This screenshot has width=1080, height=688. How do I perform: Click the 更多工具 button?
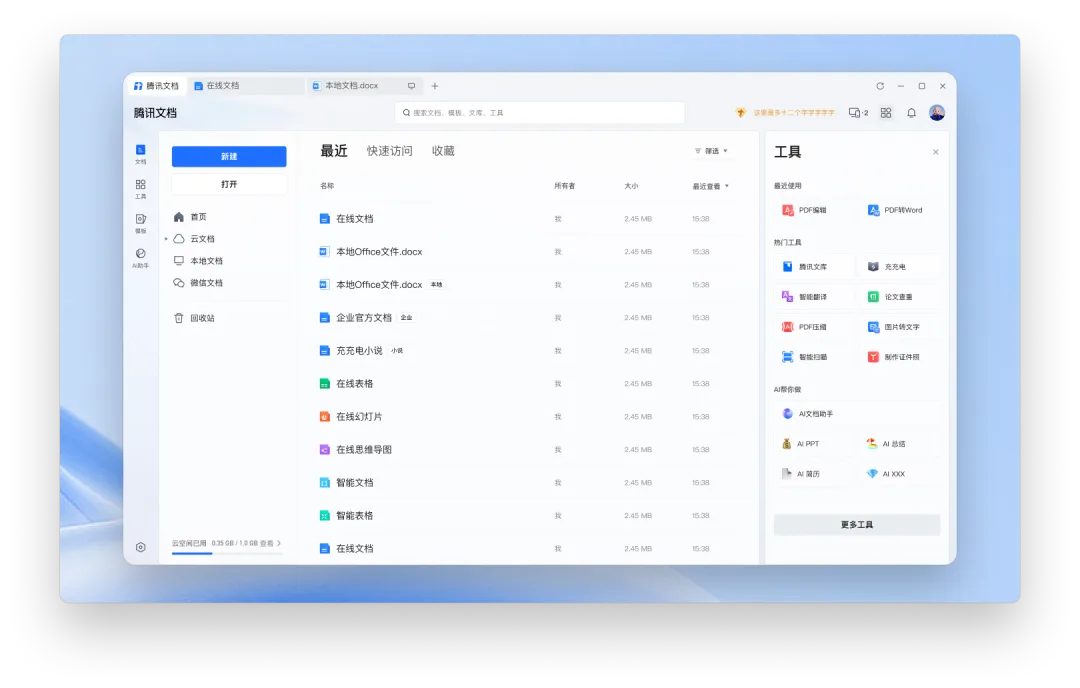pos(857,525)
